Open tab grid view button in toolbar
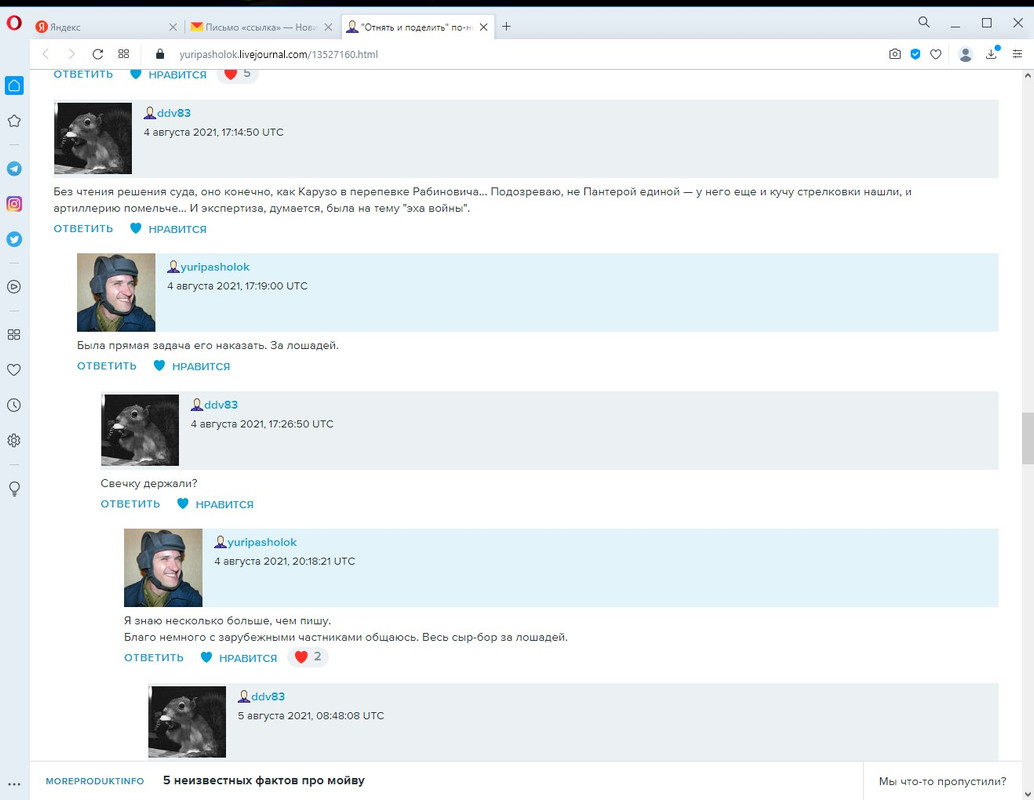The width and height of the screenshot is (1034, 800). [123, 54]
